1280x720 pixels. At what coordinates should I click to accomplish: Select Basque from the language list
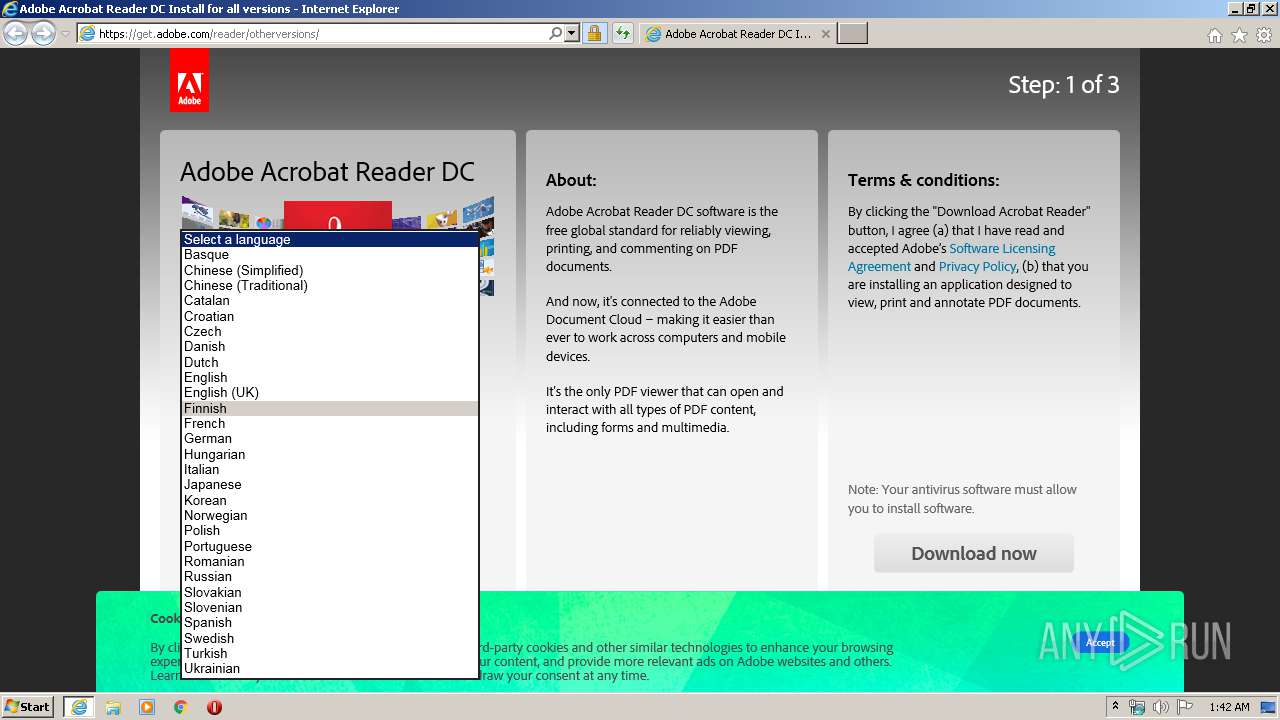[330, 255]
